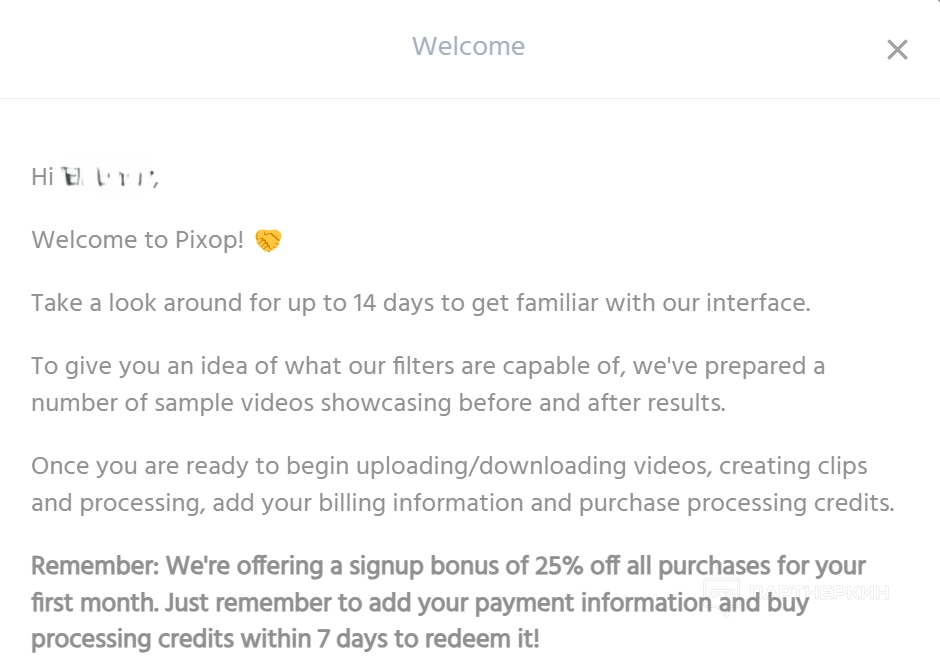Click the handshake emoji after Pixop

pos(268,241)
